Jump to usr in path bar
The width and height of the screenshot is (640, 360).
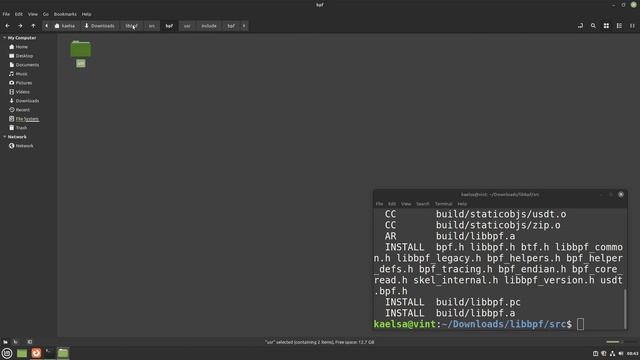pos(187,26)
